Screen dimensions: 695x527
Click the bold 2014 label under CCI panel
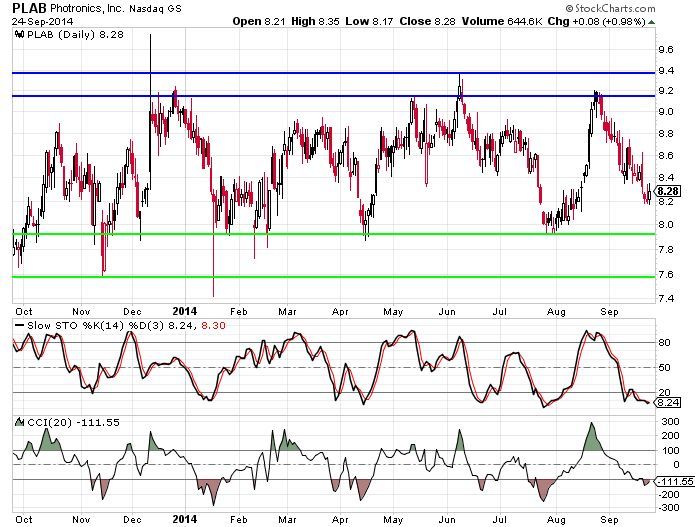click(184, 519)
